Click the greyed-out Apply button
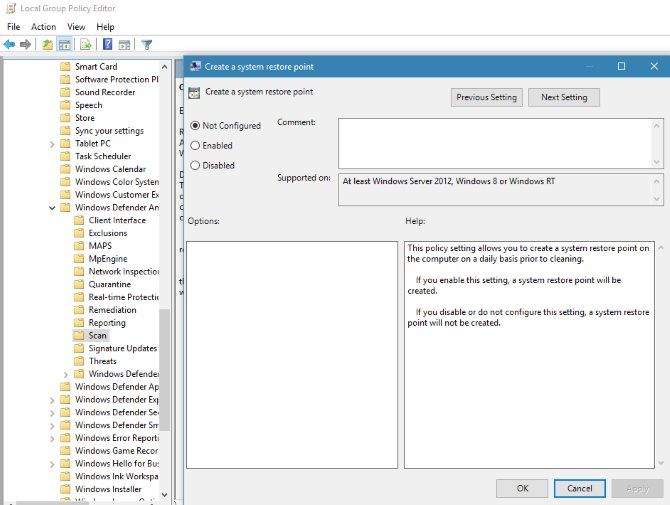 pyautogui.click(x=638, y=488)
